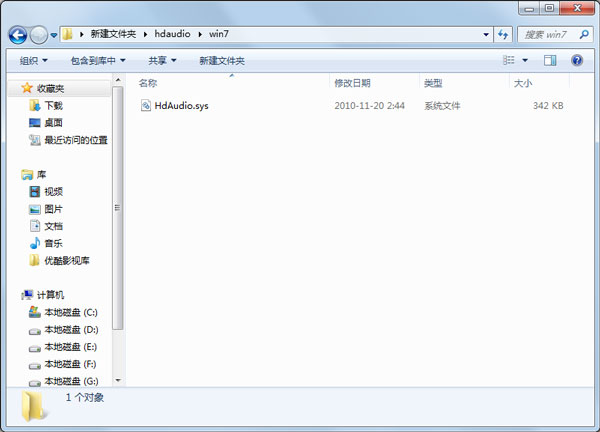The height and width of the screenshot is (432, 600).
Task: Open address bar history dropdown
Action: point(486,34)
